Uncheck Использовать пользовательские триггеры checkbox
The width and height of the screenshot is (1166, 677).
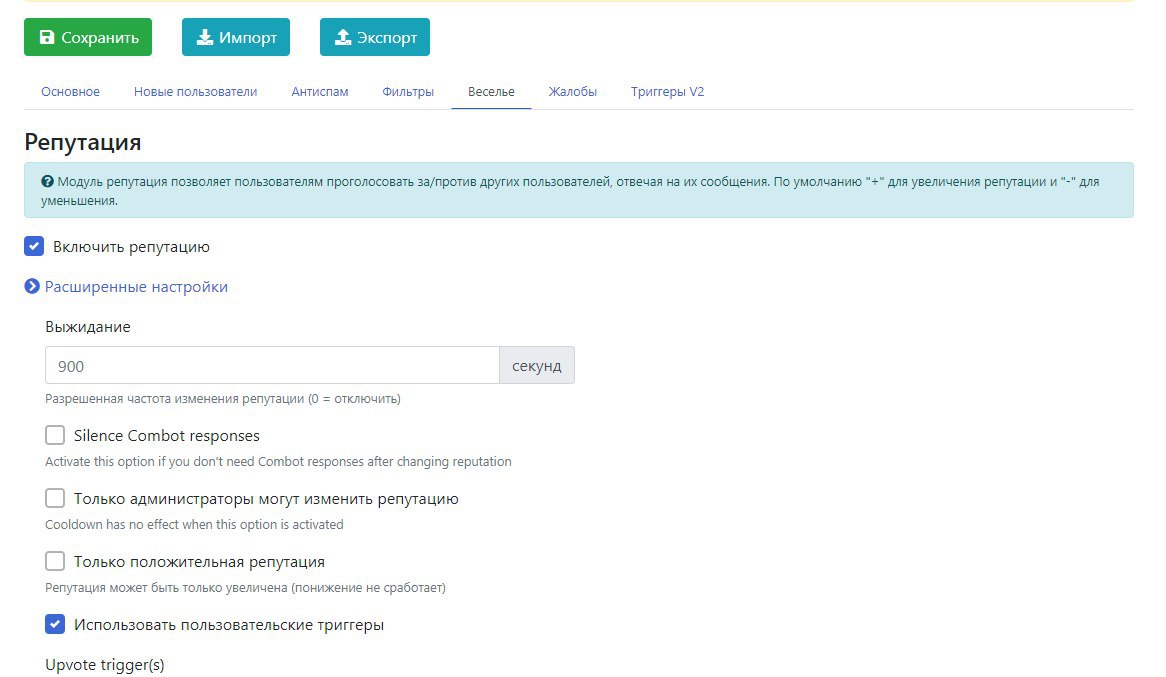click(55, 624)
